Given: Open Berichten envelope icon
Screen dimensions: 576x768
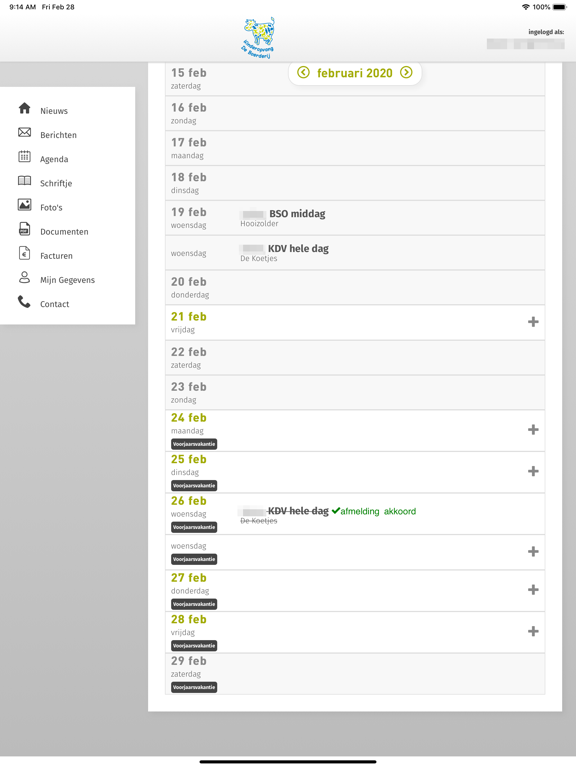Looking at the screenshot, I should (24, 132).
